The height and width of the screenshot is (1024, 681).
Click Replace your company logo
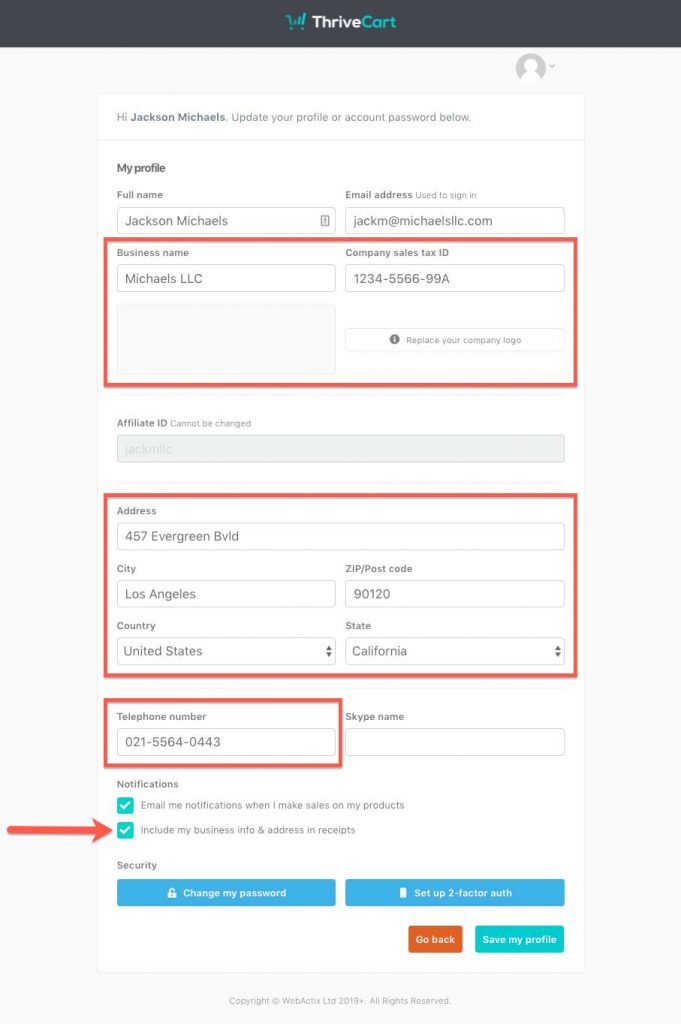[454, 339]
